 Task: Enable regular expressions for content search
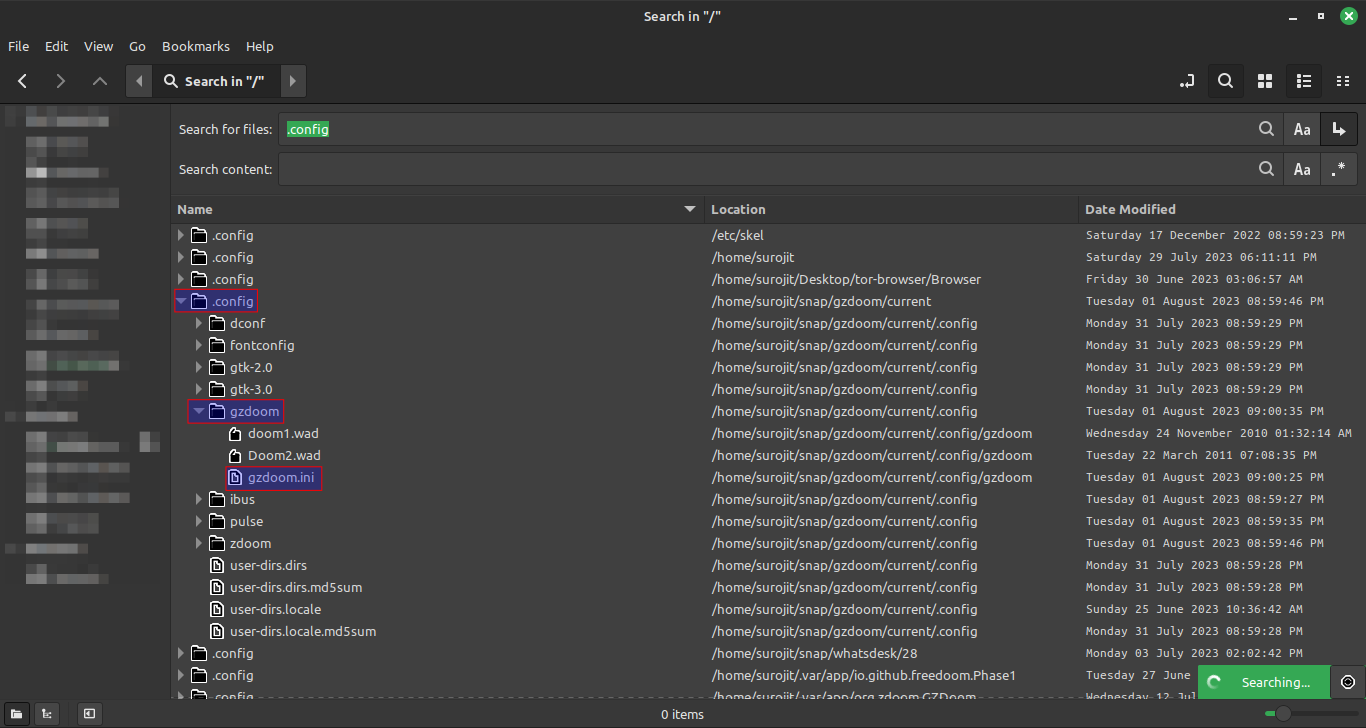click(1338, 169)
